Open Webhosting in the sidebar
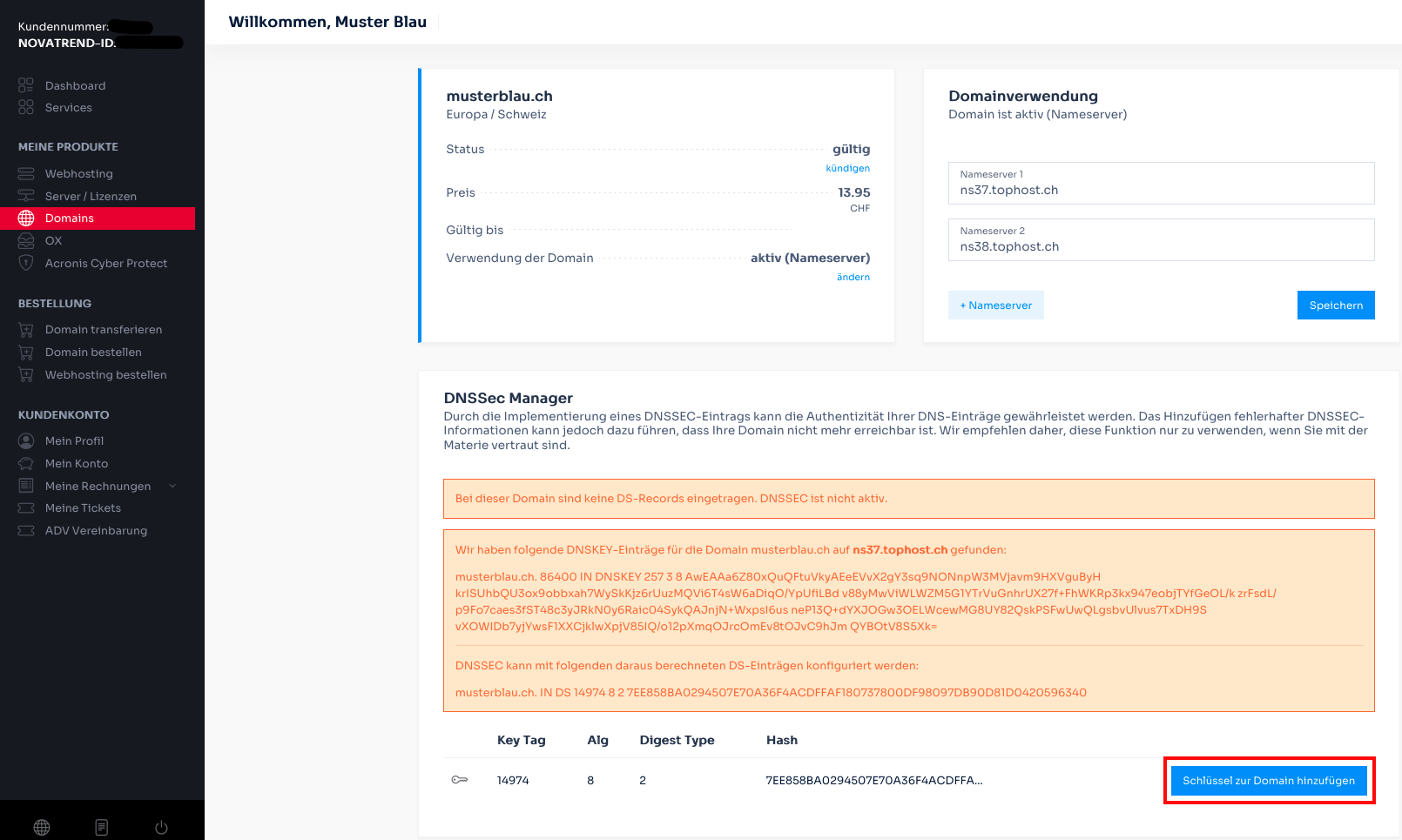Viewport: 1402px width, 840px height. (78, 174)
